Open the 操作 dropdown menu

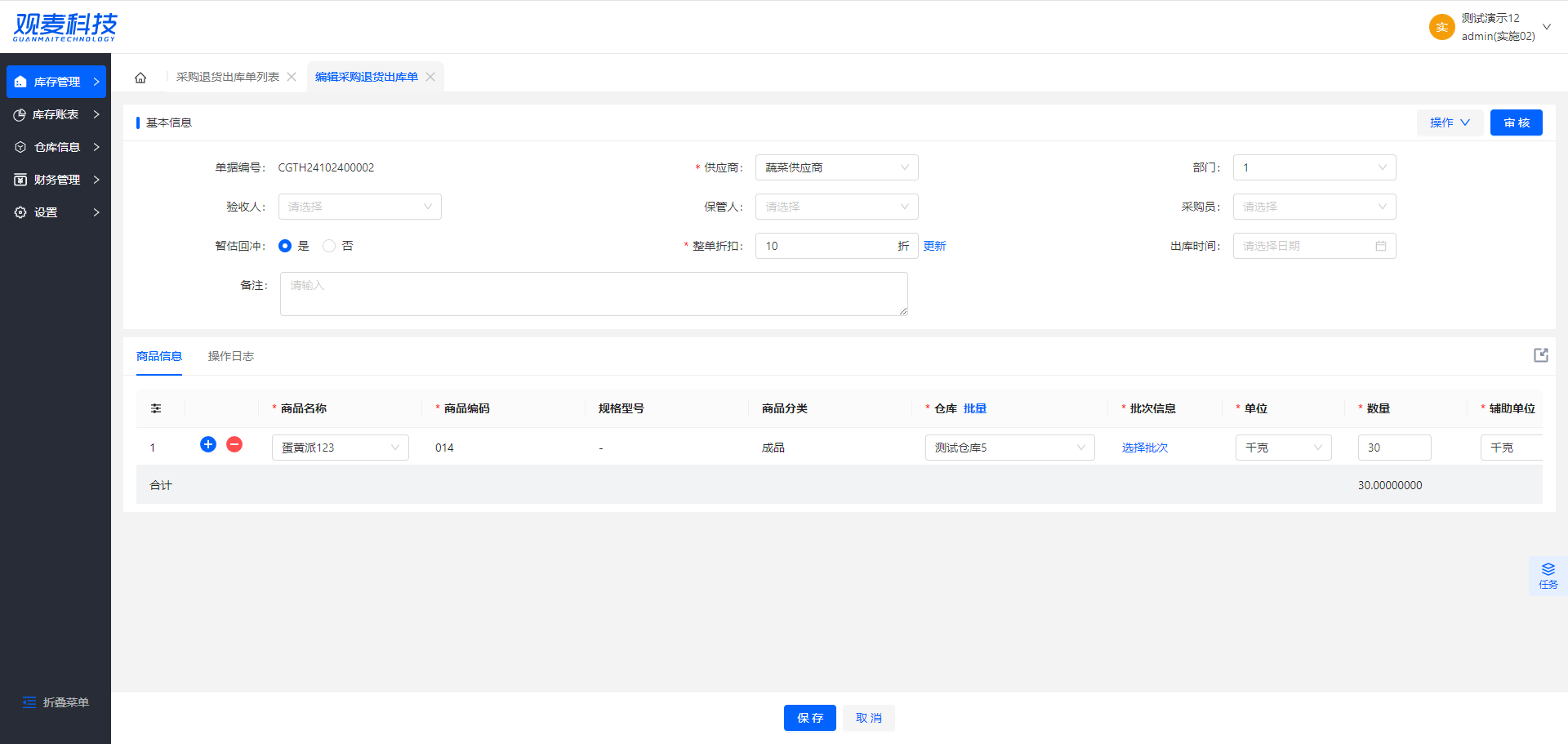point(1450,123)
